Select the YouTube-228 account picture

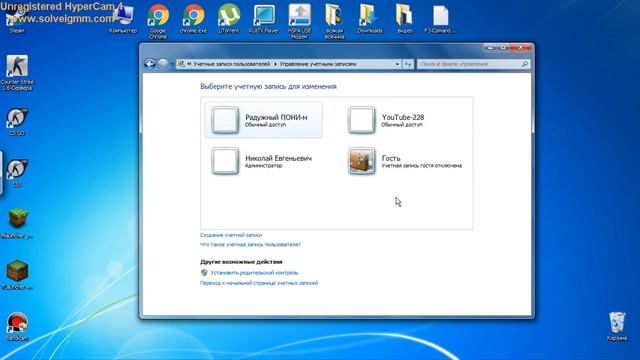point(361,120)
